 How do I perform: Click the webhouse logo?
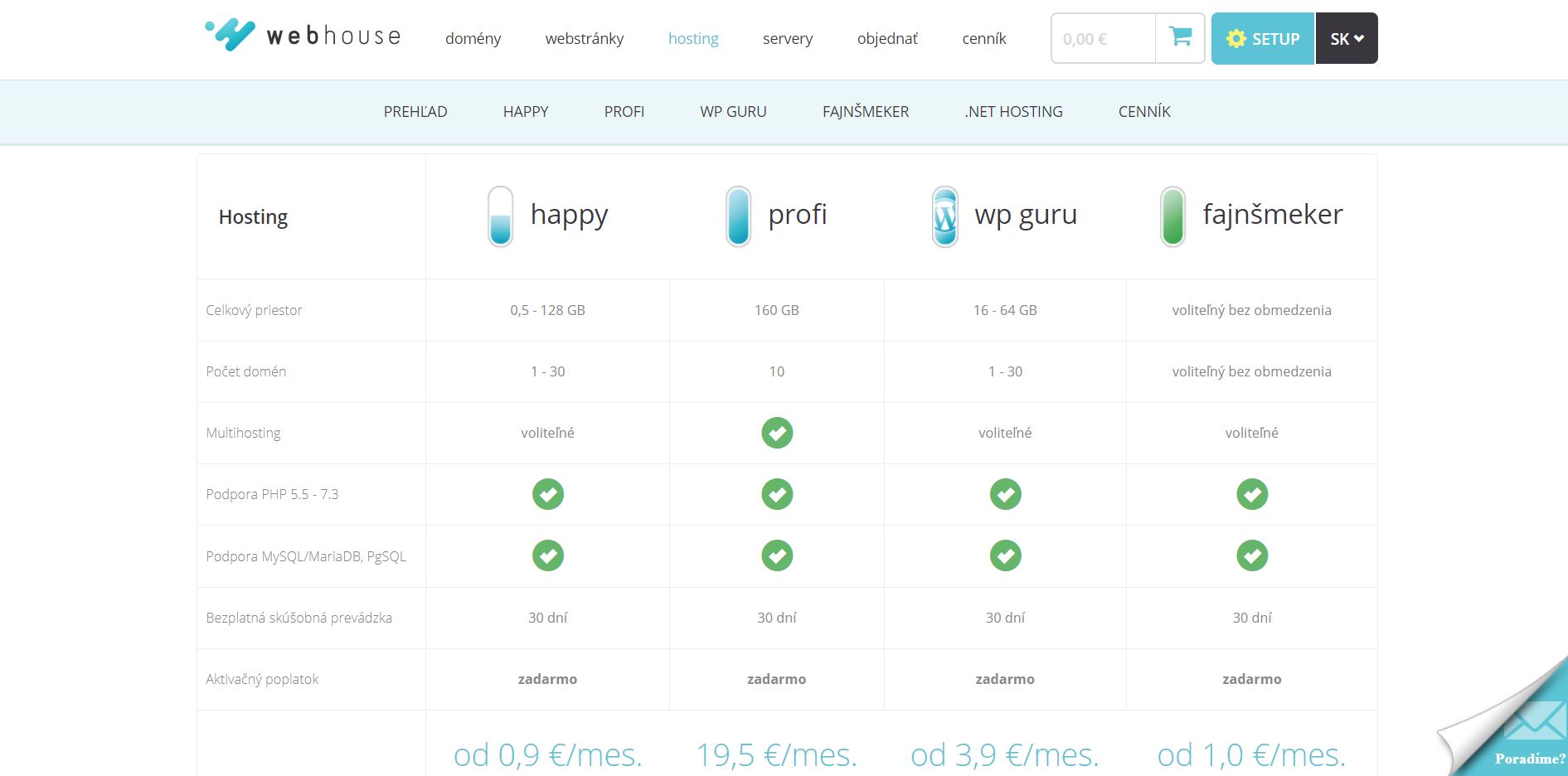pos(303,36)
